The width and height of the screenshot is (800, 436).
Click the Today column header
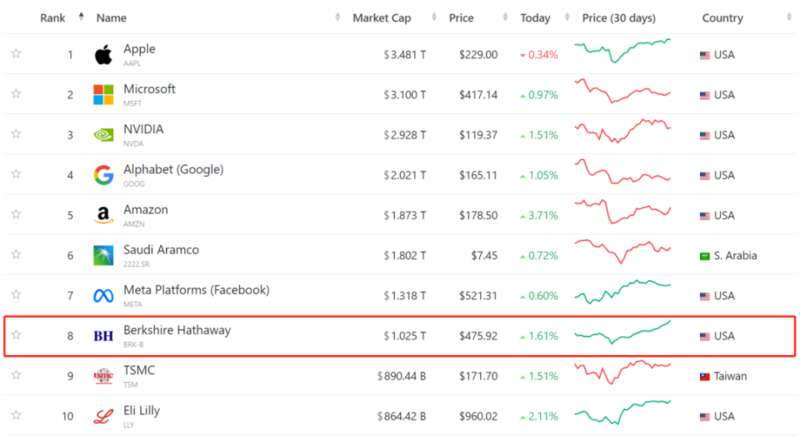(x=535, y=18)
